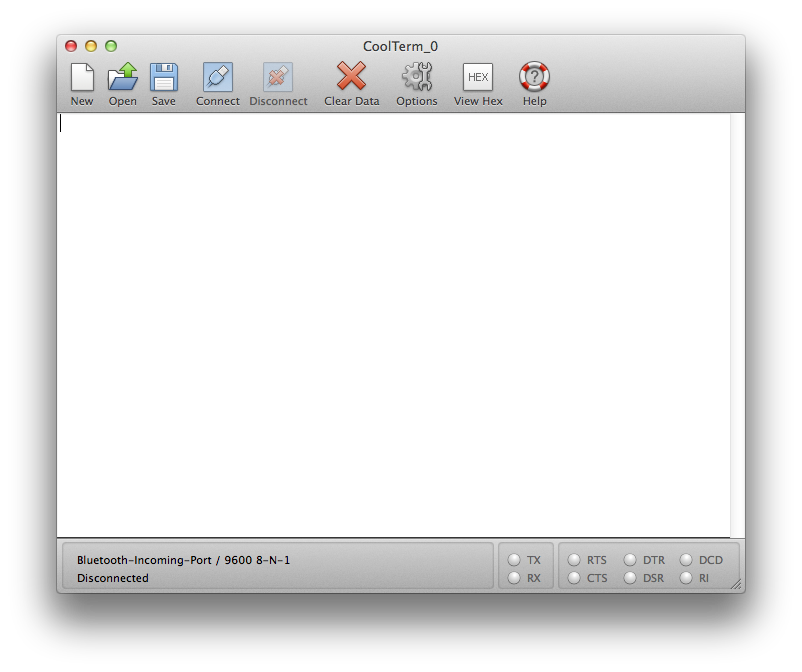802x672 pixels.
Task: Switch to View Hex mode
Action: [478, 77]
